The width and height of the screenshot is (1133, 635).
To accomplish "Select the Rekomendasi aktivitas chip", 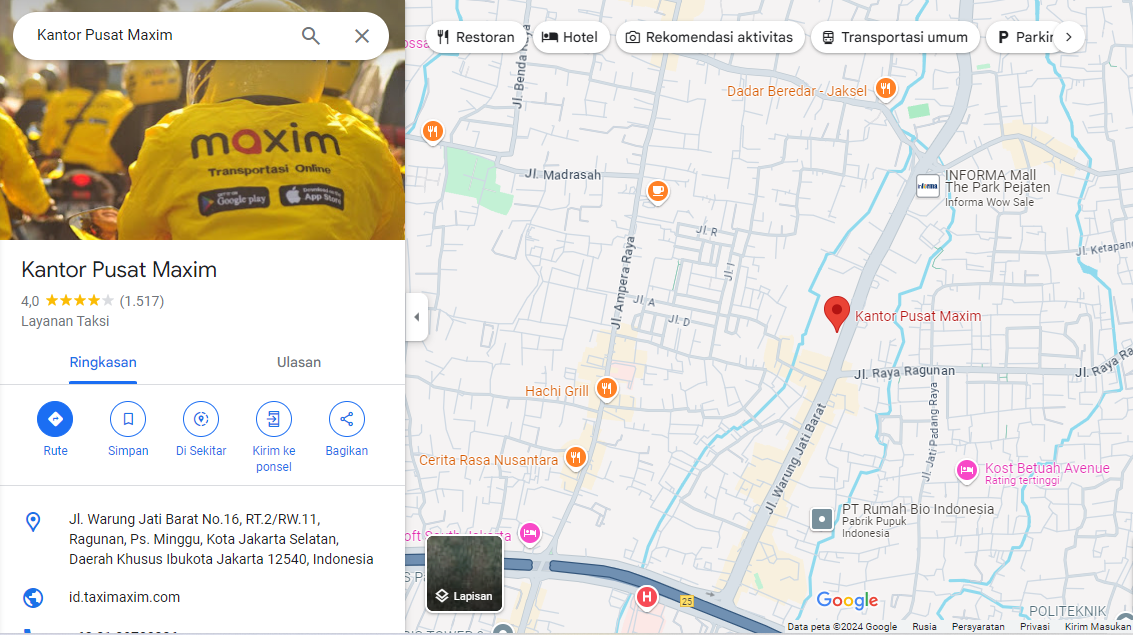I will coord(710,38).
